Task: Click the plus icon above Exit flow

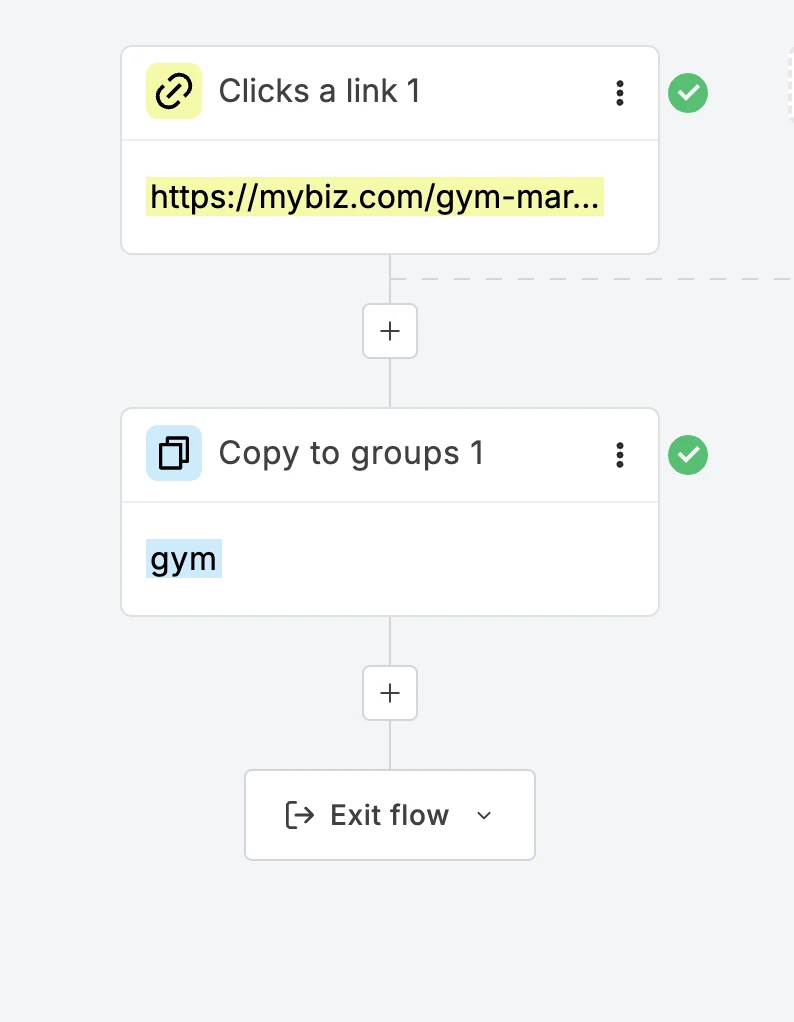Action: [389, 693]
